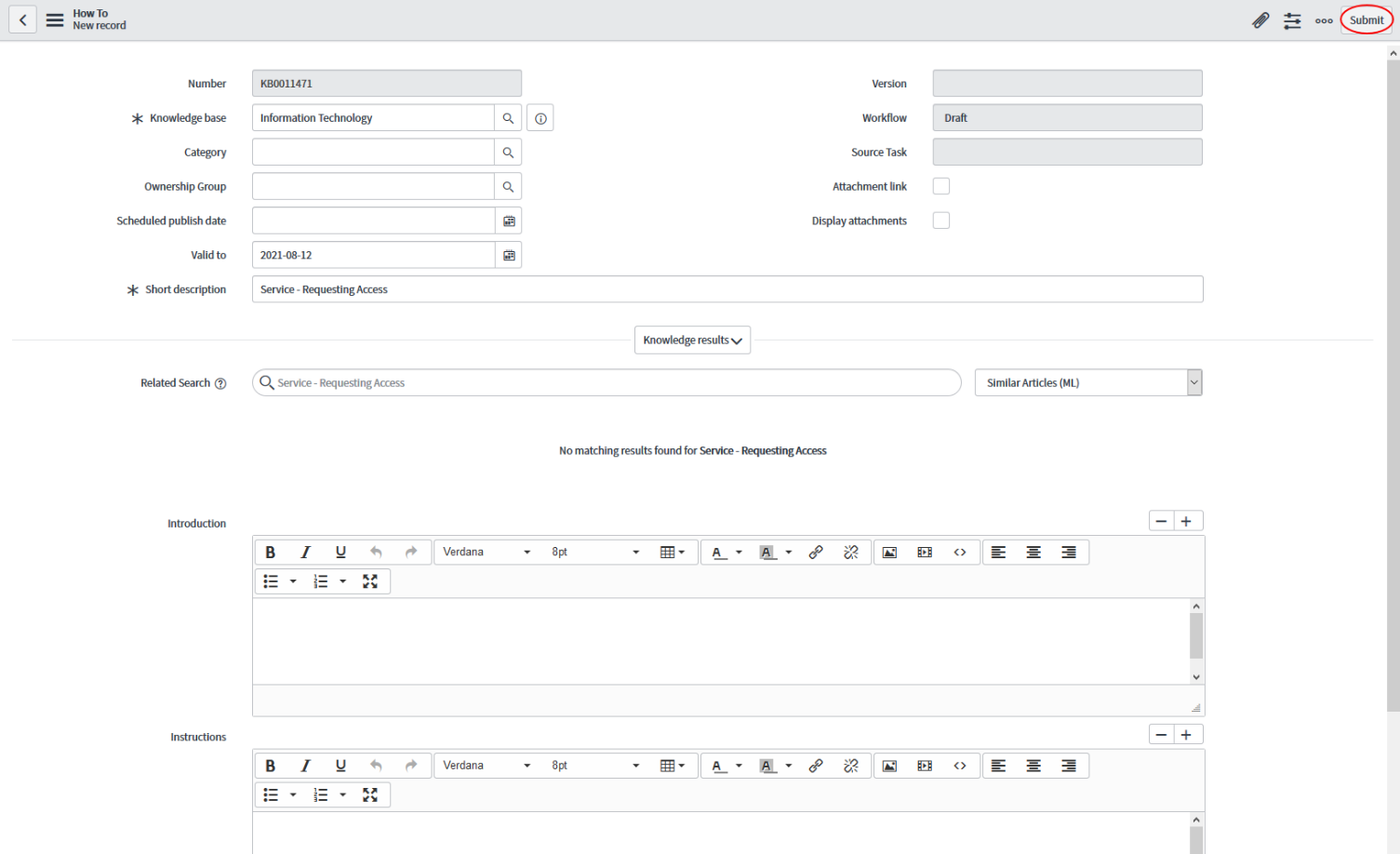Enable the Display attachments checkbox
Image resolution: width=1400 pixels, height=854 pixels.
click(x=940, y=220)
